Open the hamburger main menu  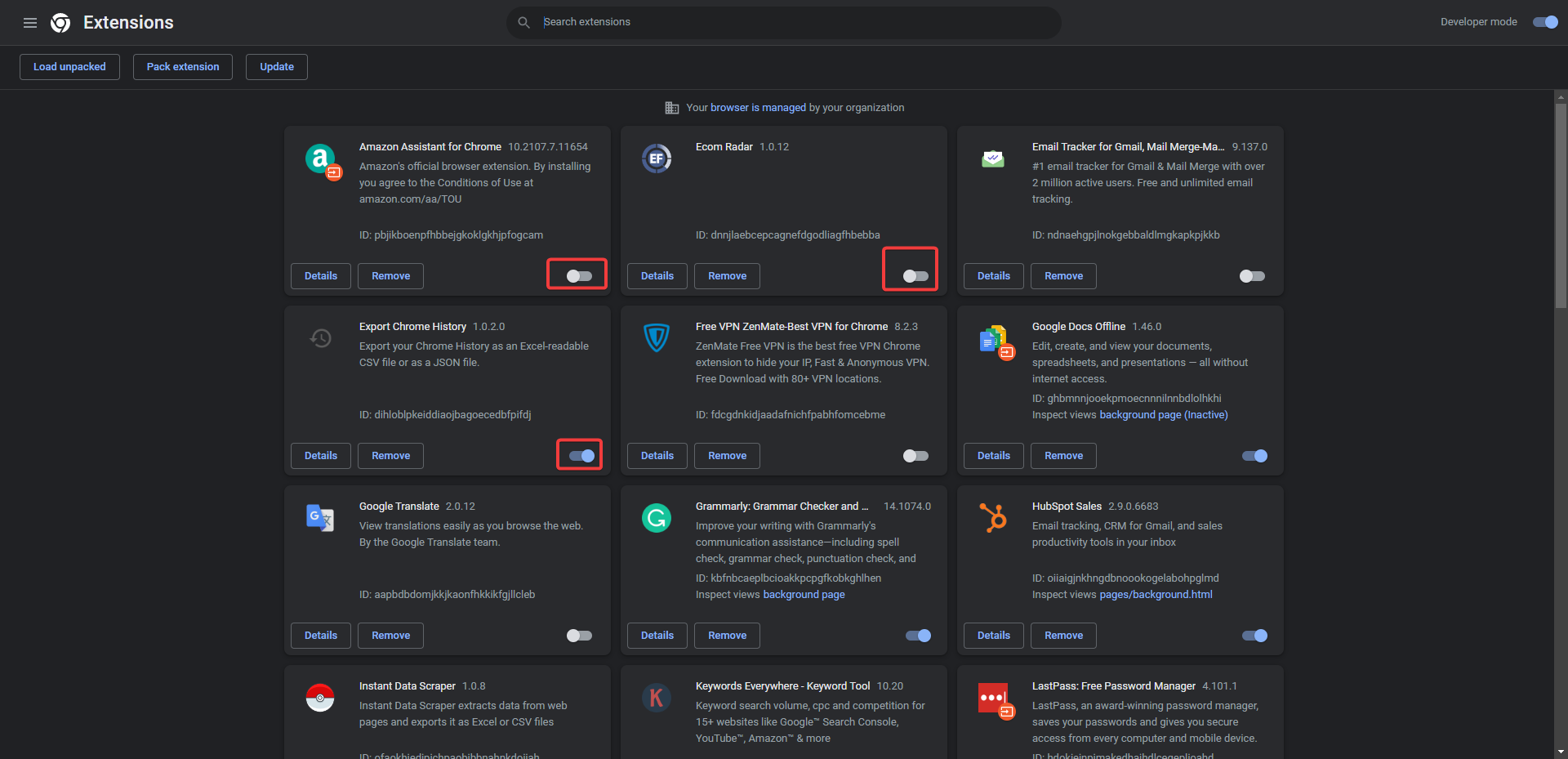click(x=30, y=23)
